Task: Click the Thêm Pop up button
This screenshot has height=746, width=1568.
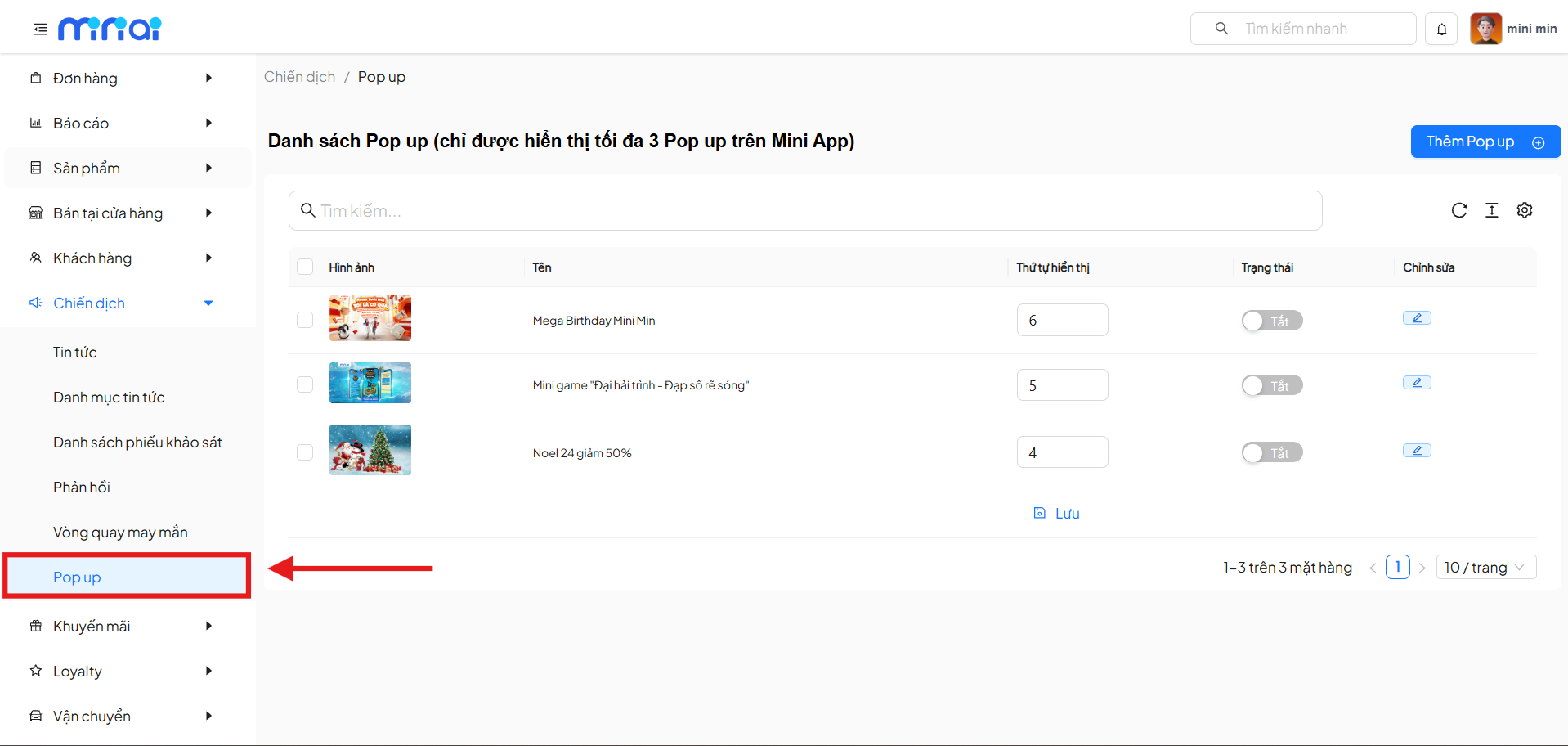Action: (x=1485, y=142)
